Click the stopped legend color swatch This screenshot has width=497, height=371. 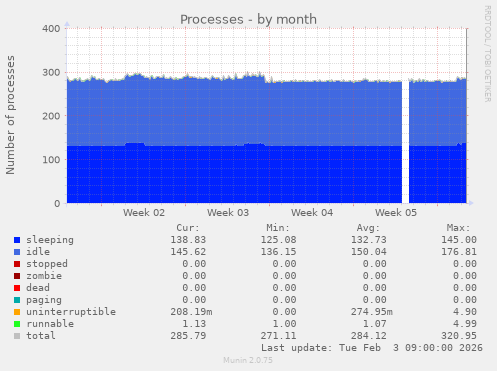pos(17,264)
